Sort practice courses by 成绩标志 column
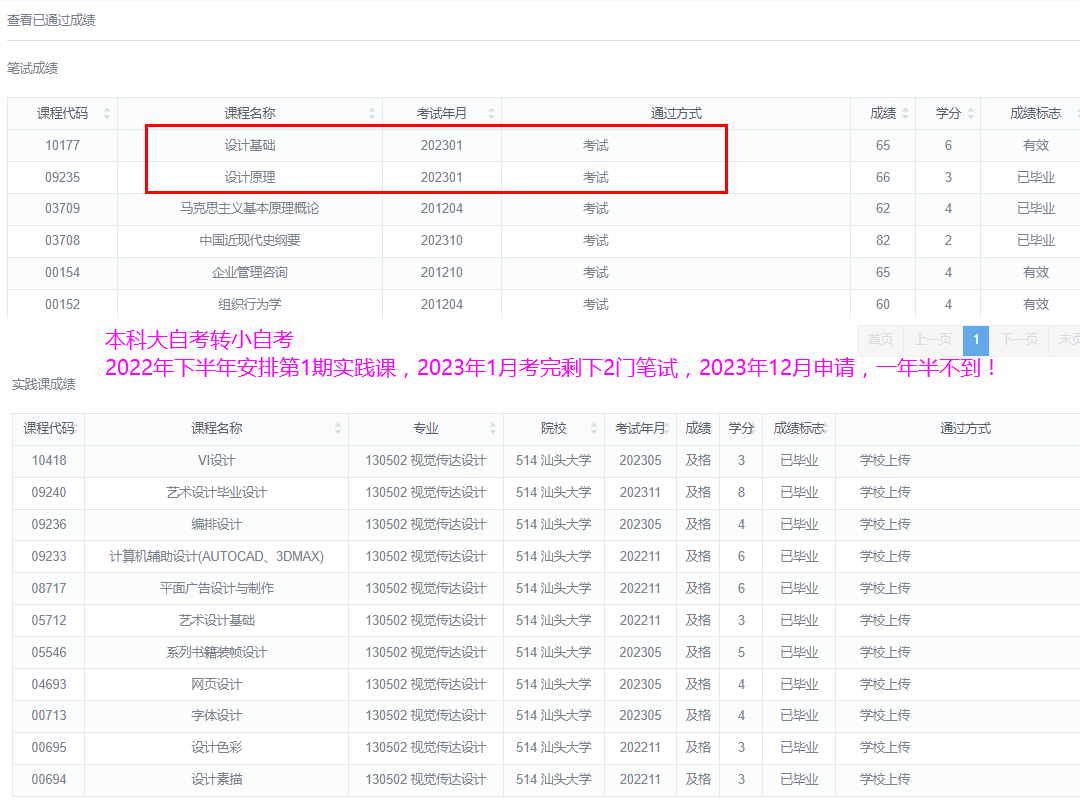The height and width of the screenshot is (804, 1080). click(x=799, y=428)
